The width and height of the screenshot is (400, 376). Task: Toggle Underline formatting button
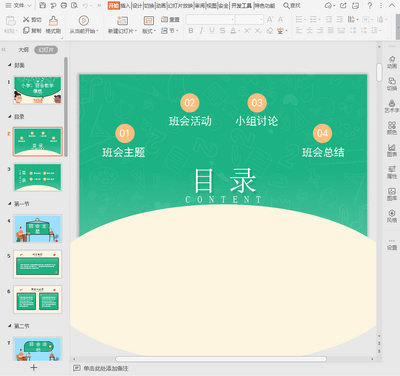point(212,31)
